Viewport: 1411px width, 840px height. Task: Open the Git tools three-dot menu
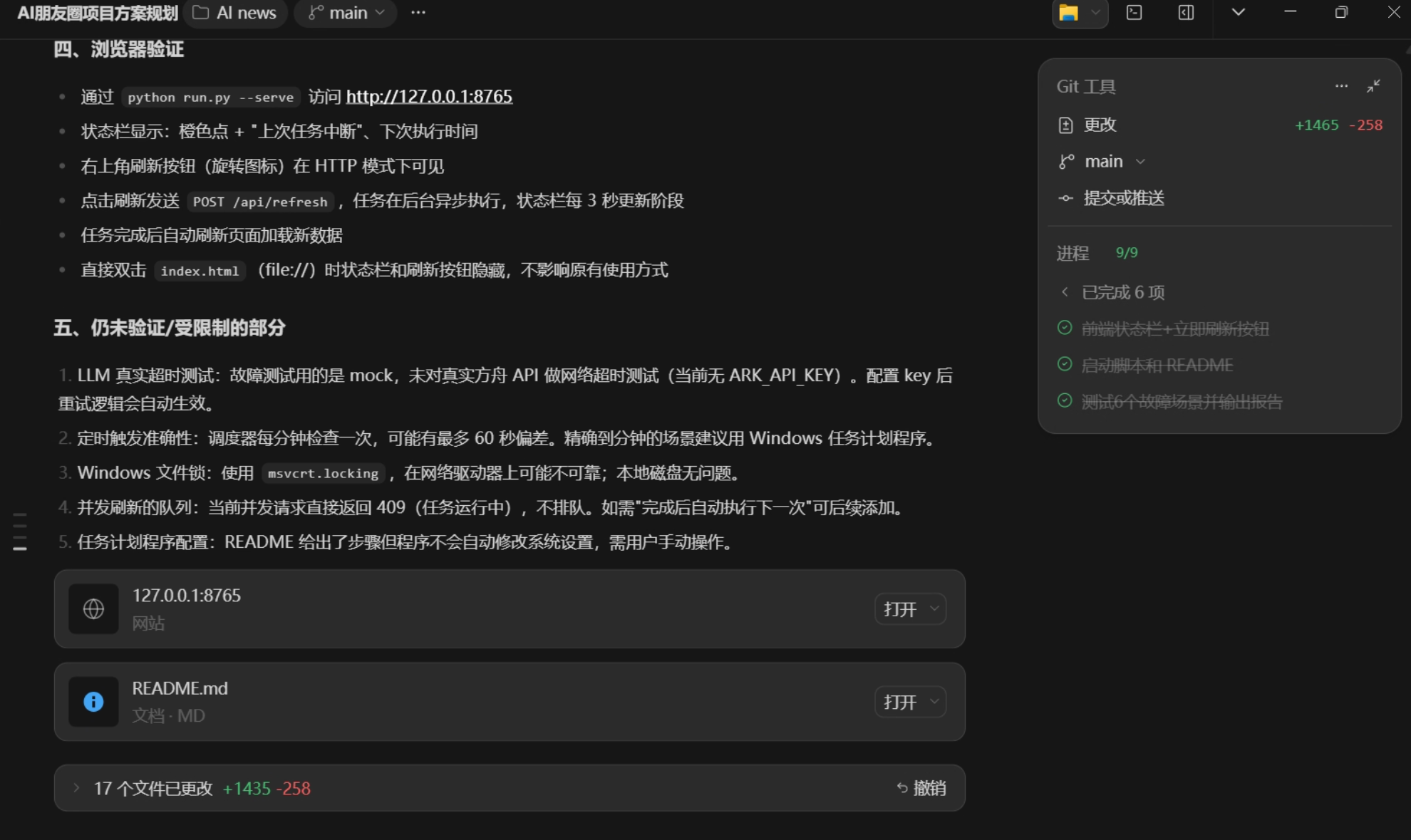[1341, 86]
